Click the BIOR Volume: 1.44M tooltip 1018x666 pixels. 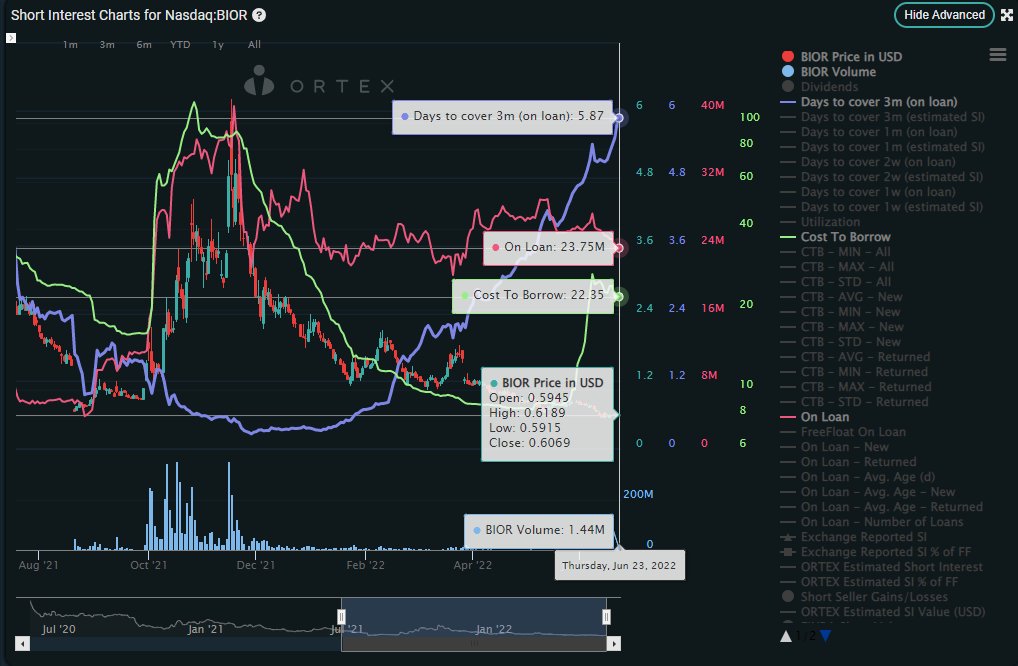(x=539, y=530)
